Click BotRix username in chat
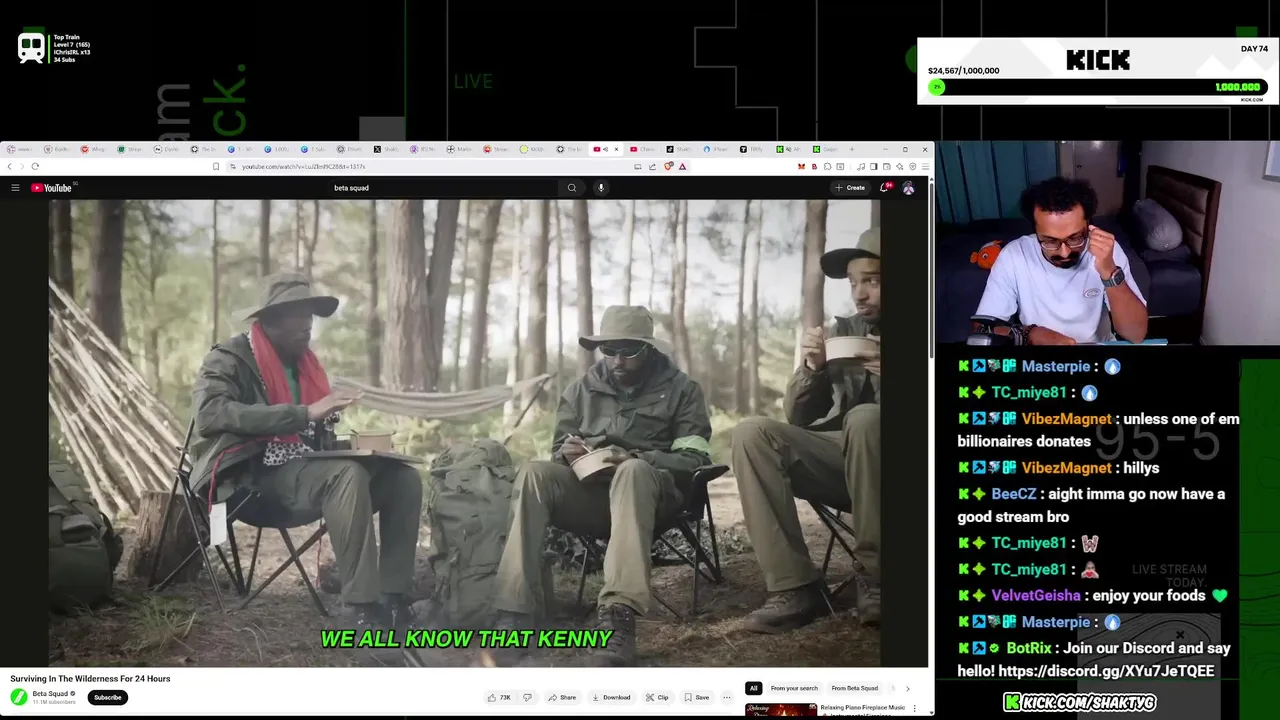The width and height of the screenshot is (1280, 720). [x=1028, y=648]
